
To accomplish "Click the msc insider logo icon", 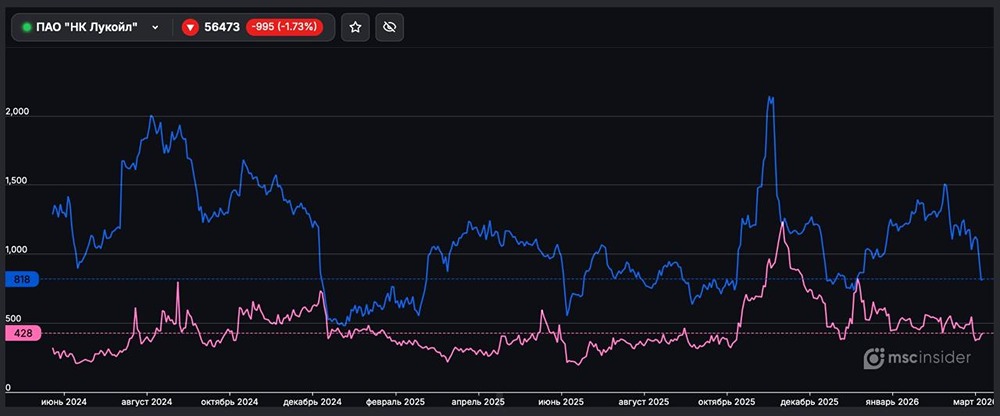I will tap(874, 359).
